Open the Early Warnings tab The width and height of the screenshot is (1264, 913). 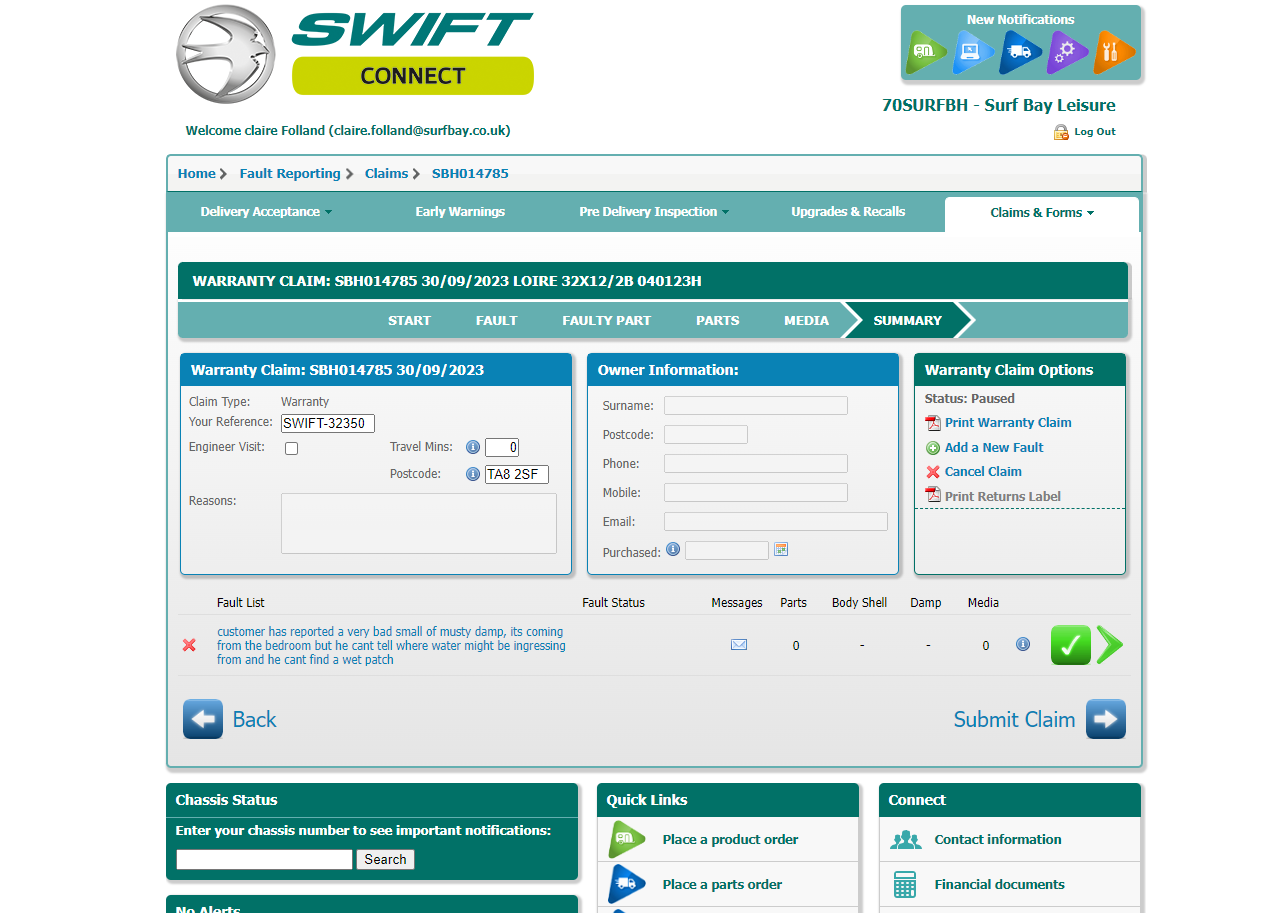coord(460,212)
